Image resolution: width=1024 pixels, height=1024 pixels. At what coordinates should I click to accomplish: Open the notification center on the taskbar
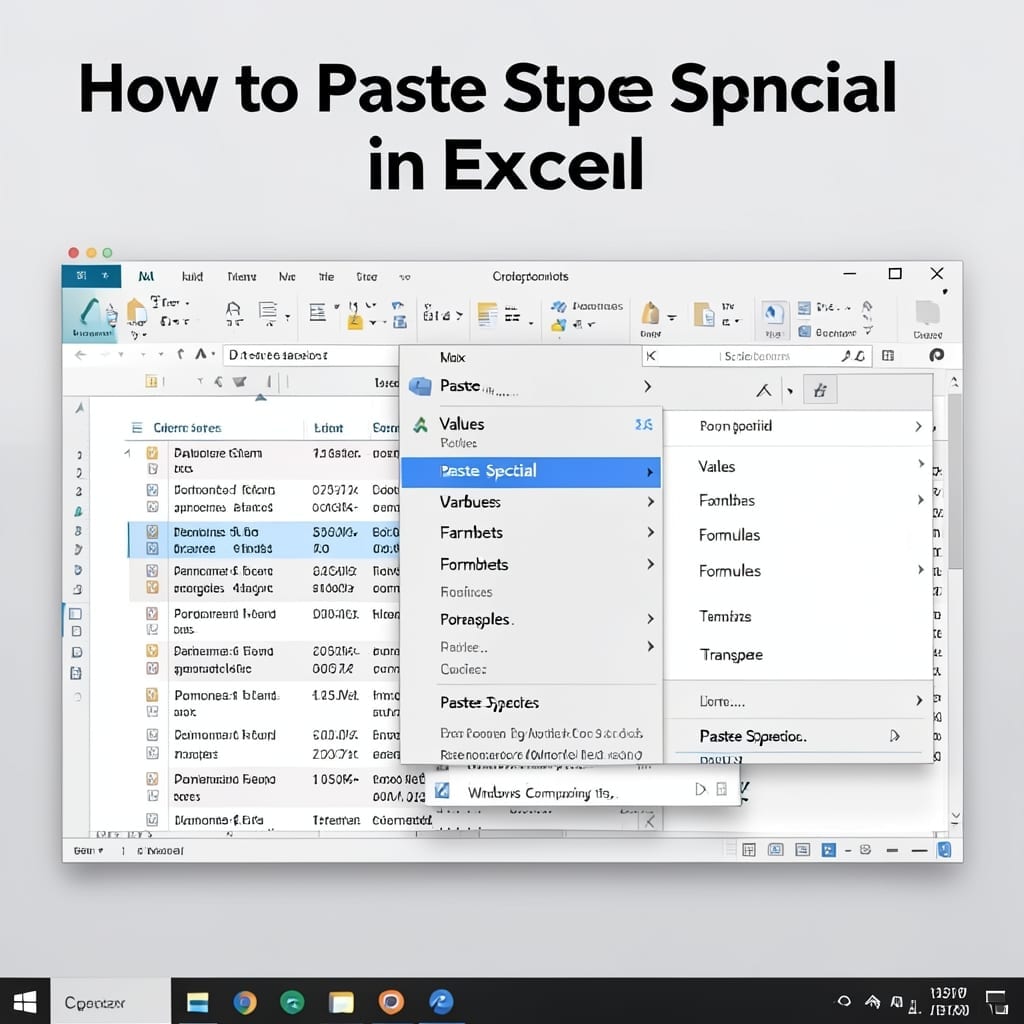tap(997, 1002)
